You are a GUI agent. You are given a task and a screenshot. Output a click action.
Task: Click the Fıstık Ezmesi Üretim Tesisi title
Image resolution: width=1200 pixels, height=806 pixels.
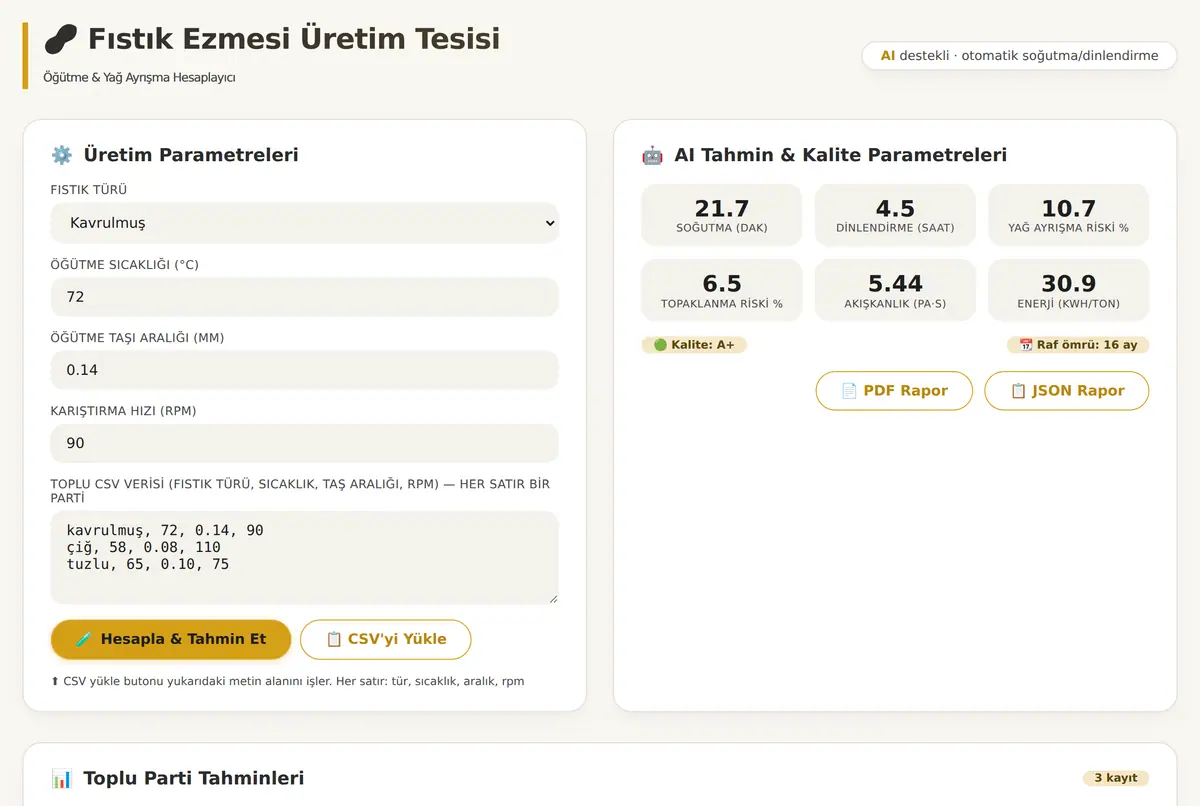tap(294, 40)
